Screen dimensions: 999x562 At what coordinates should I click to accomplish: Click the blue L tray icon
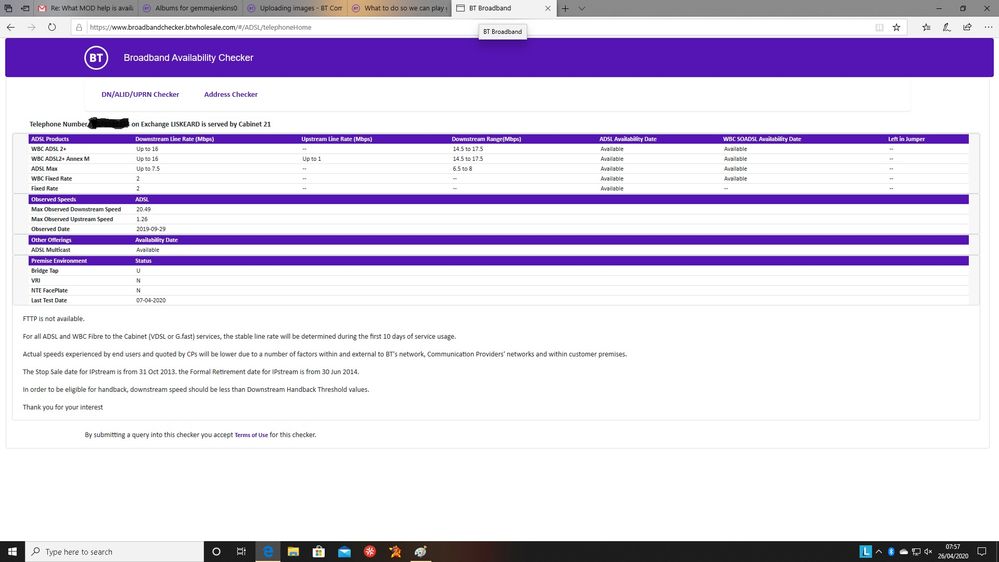(x=865, y=552)
